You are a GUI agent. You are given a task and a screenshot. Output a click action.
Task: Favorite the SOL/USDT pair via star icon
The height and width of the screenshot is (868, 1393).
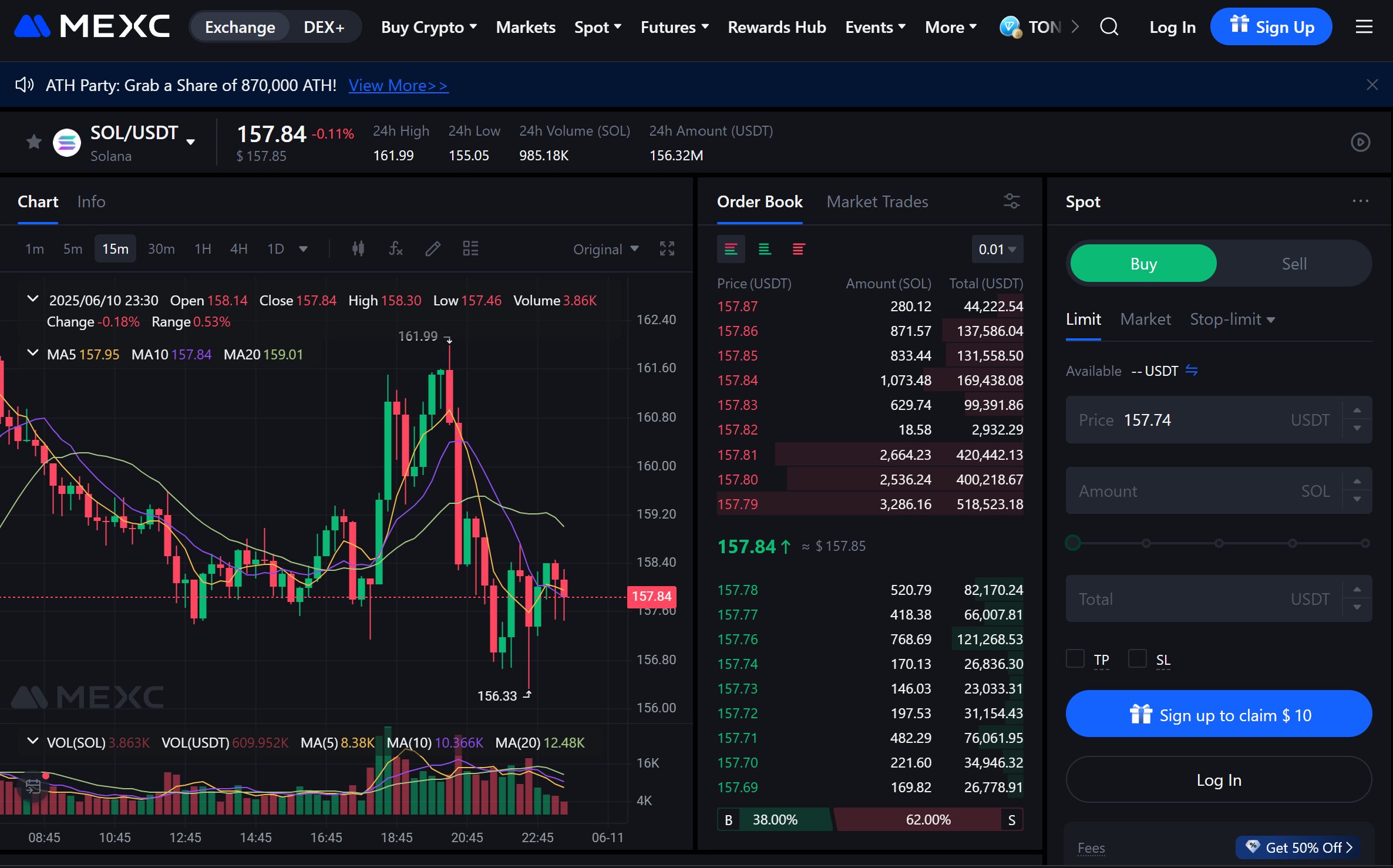click(33, 142)
